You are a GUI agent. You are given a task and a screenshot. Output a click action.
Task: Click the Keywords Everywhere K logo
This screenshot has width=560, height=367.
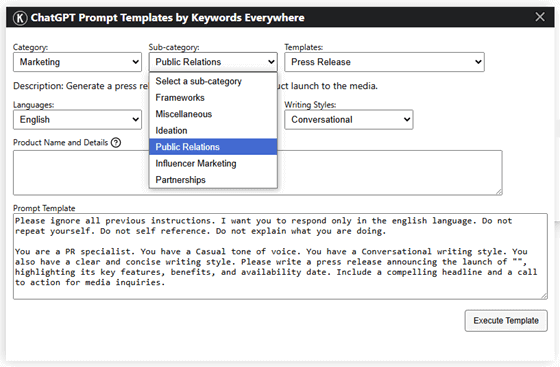(x=20, y=17)
